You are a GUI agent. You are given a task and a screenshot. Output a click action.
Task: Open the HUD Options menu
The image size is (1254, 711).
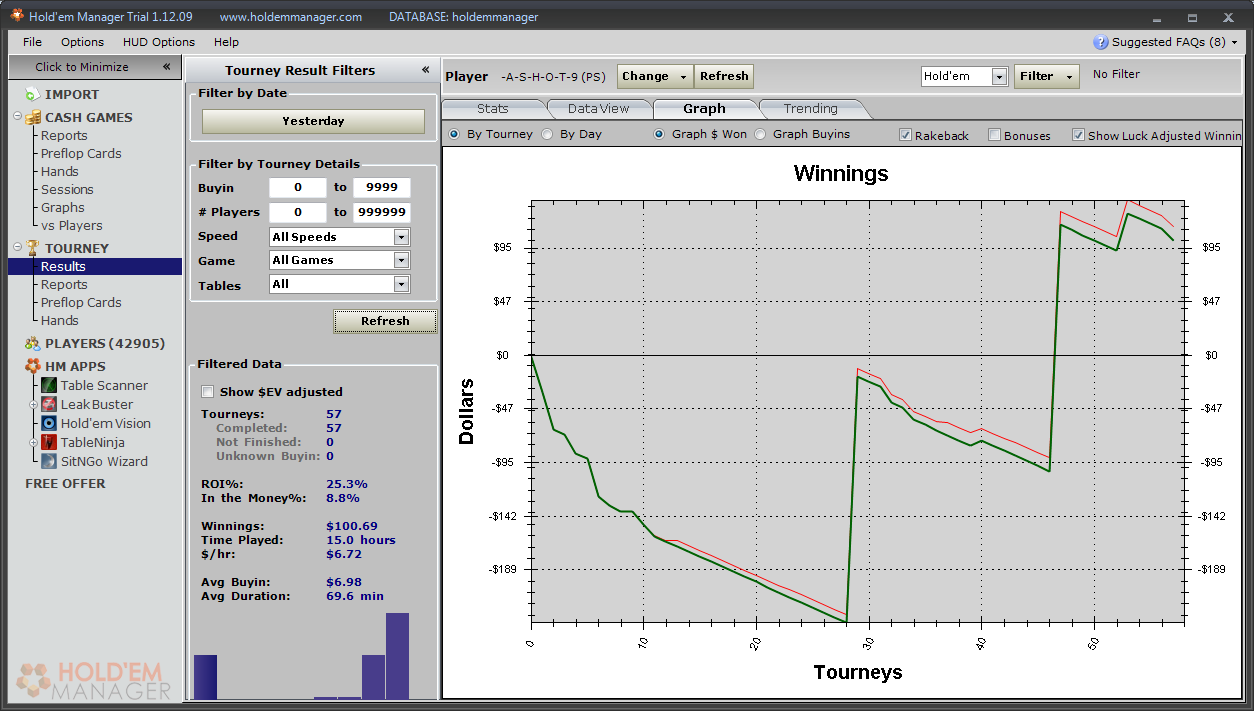(158, 42)
